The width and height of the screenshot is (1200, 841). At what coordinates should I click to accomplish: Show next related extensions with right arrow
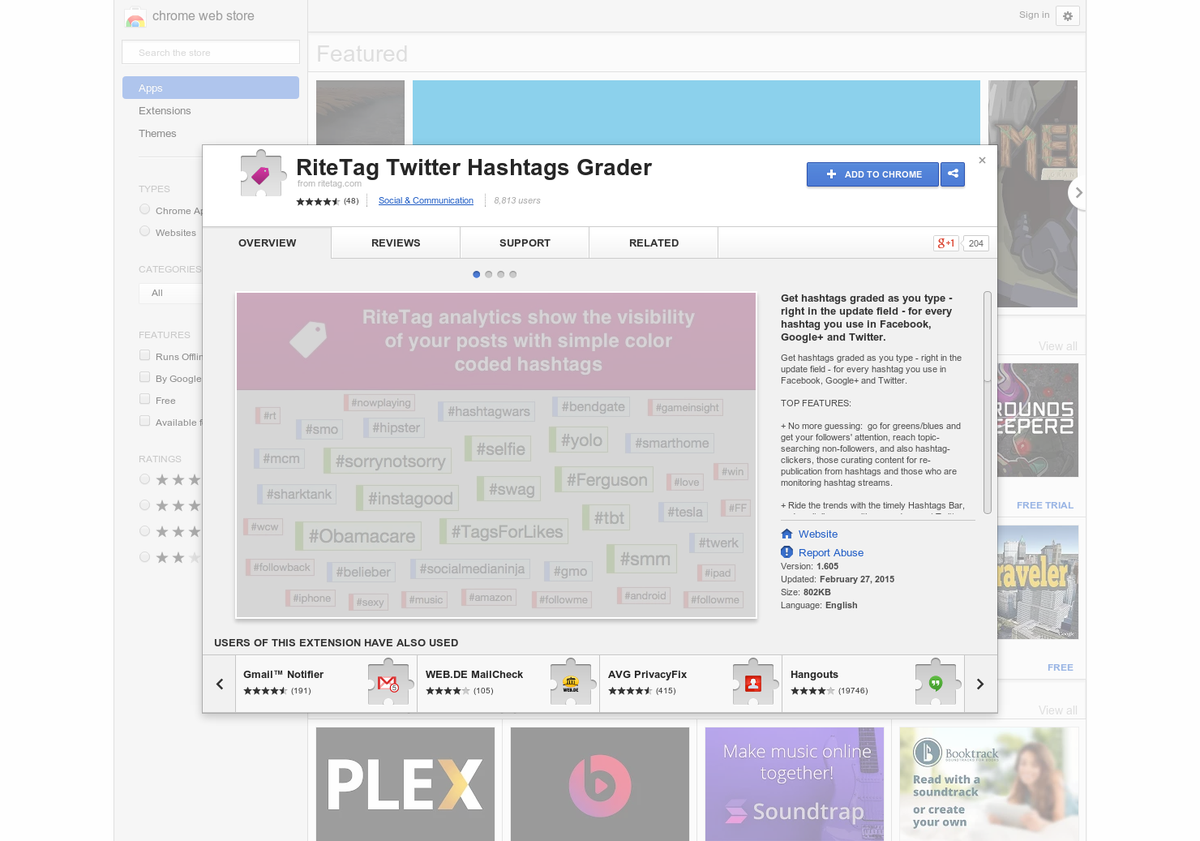coord(980,684)
